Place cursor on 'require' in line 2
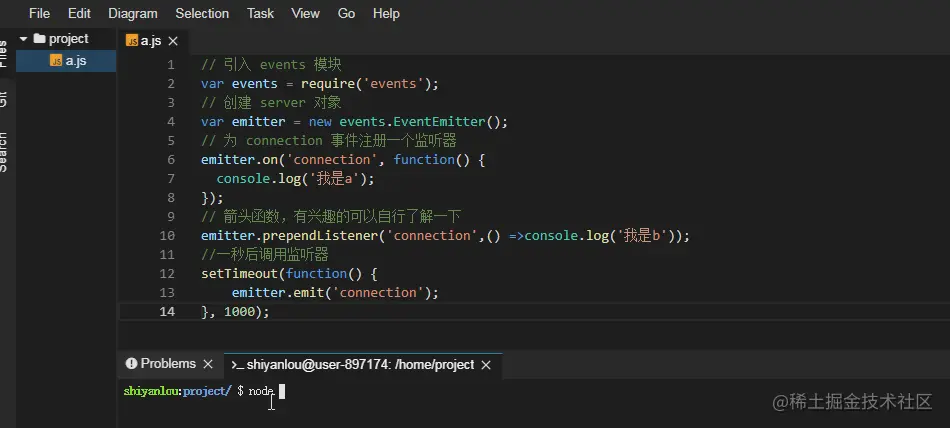This screenshot has width=950, height=428. [x=328, y=84]
